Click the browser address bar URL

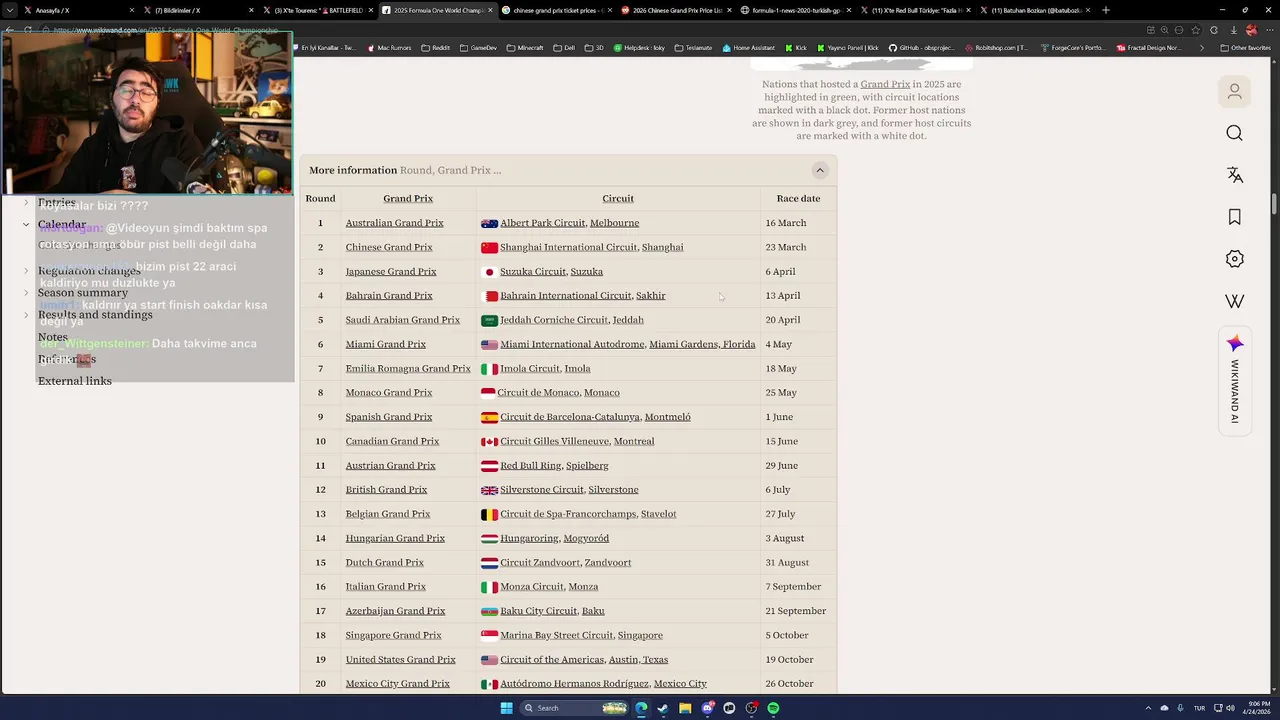[165, 30]
